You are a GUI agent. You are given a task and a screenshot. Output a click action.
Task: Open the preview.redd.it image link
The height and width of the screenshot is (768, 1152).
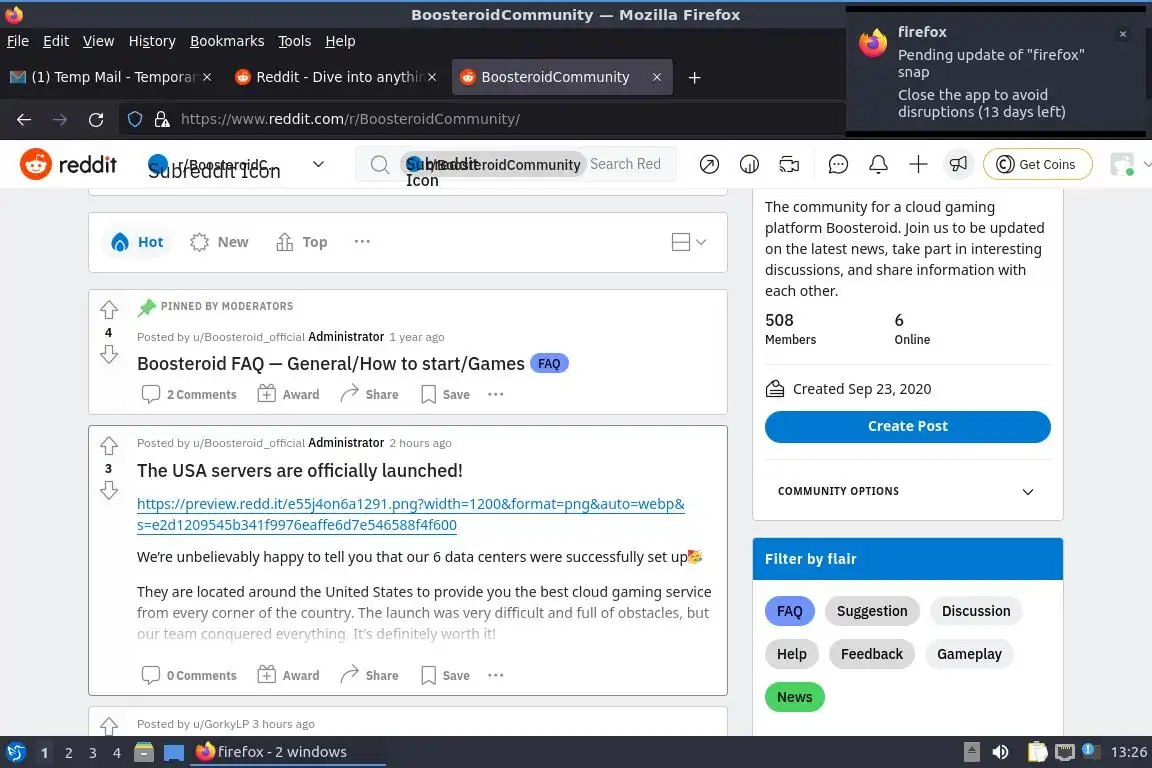[410, 514]
